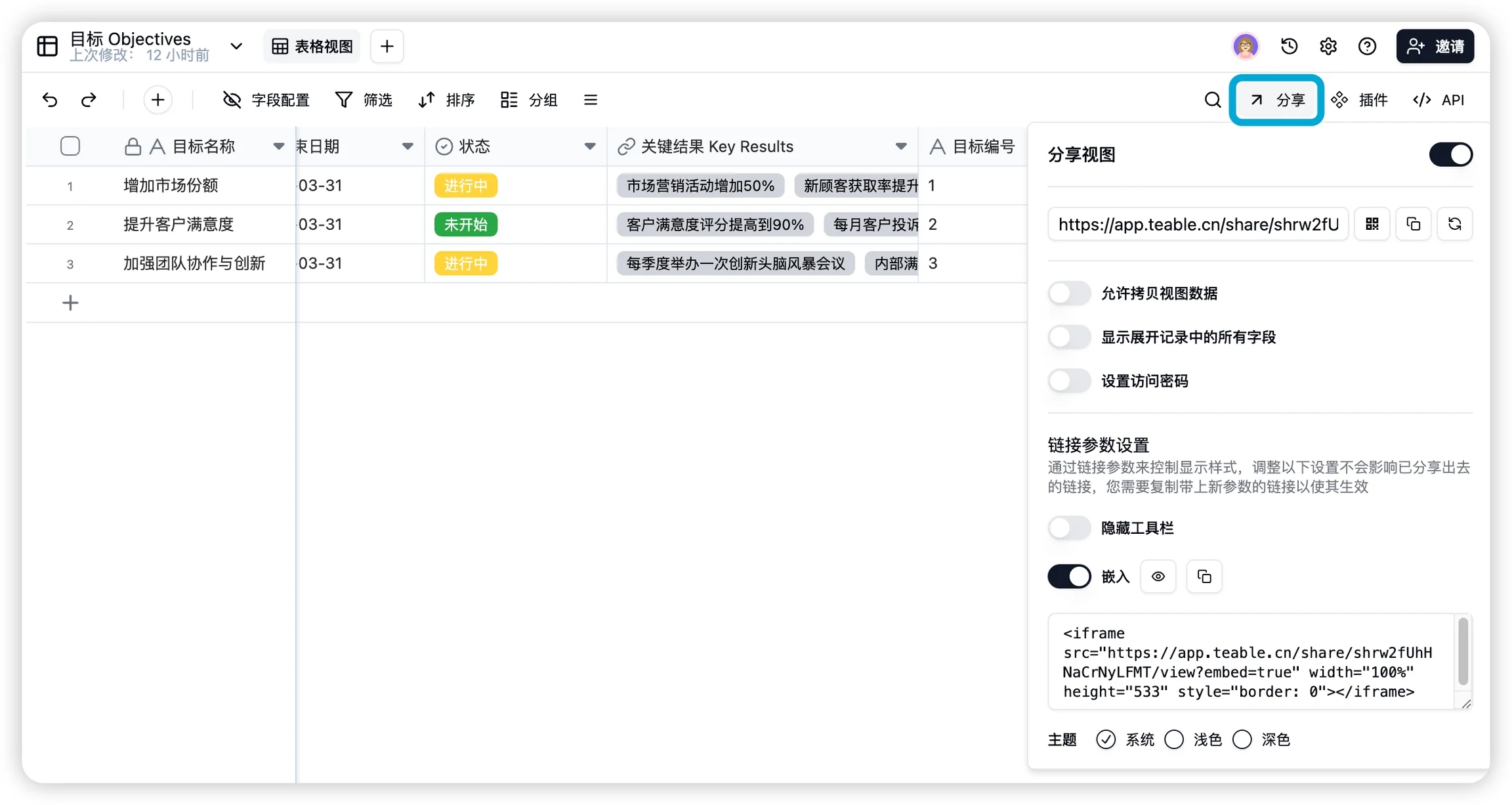
Task: Open the 插件 plugins panel
Action: [1360, 100]
